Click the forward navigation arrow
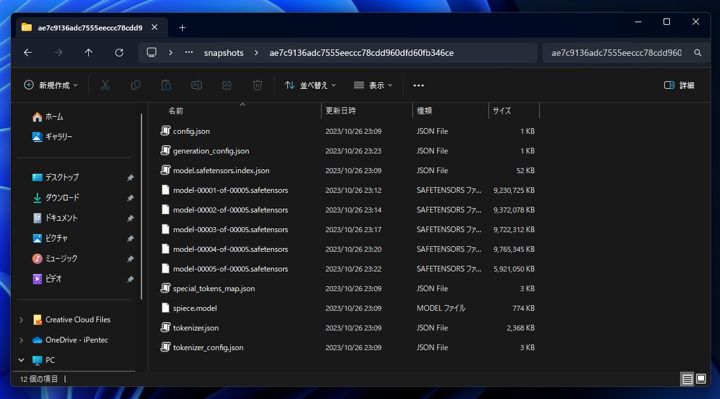The width and height of the screenshot is (720, 399). click(x=58, y=53)
